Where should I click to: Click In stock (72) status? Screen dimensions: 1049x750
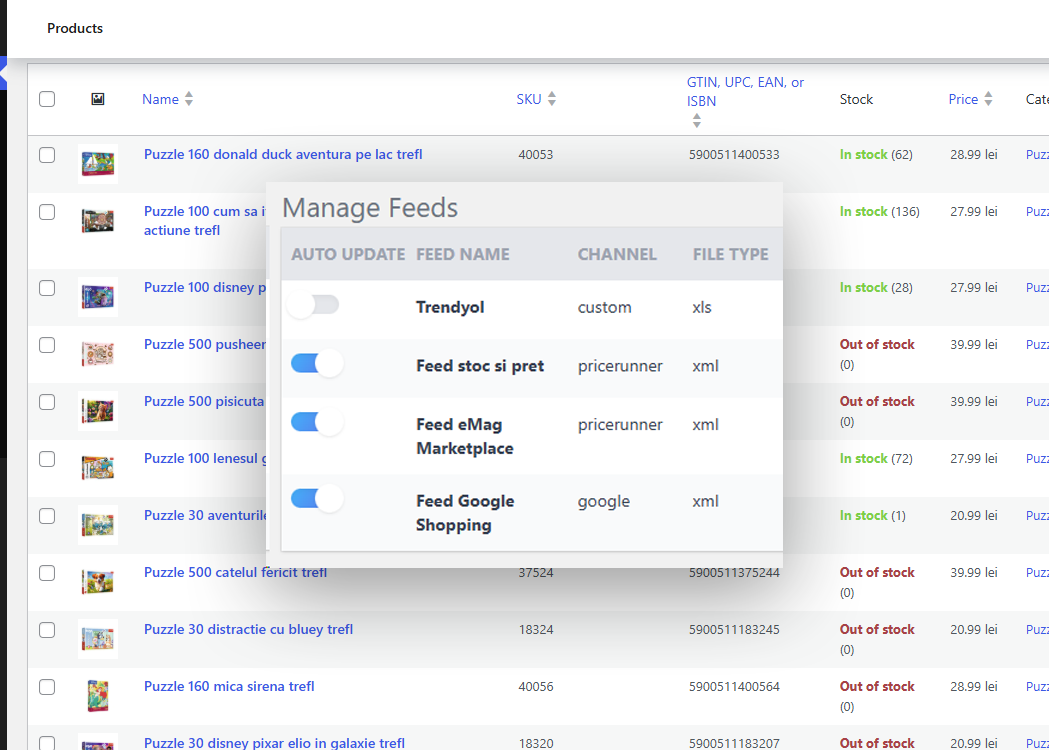876,458
